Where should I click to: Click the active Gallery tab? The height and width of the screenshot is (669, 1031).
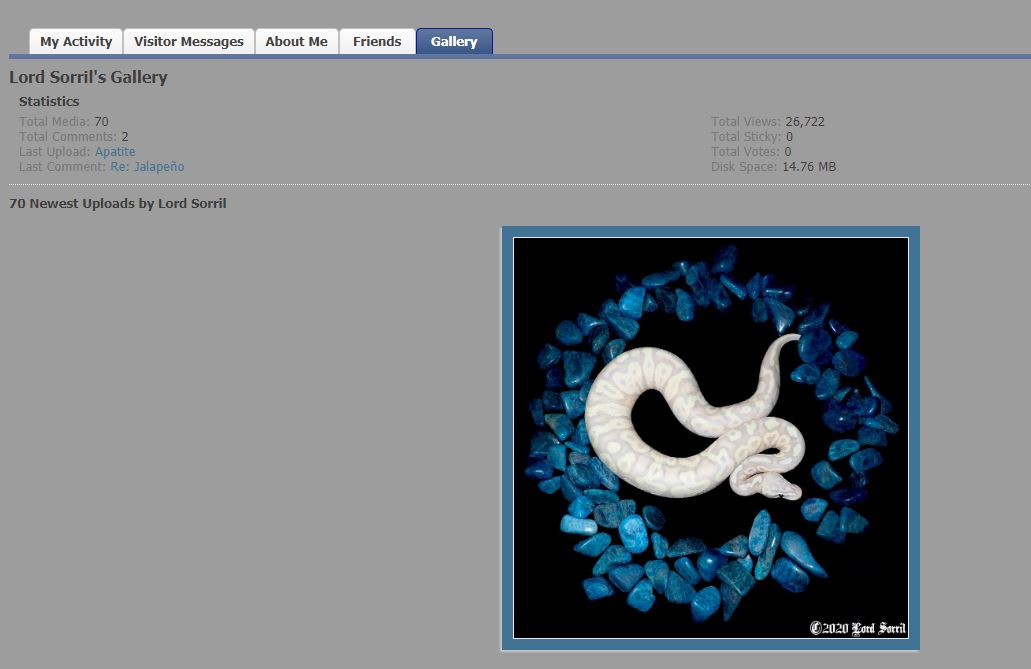454,42
